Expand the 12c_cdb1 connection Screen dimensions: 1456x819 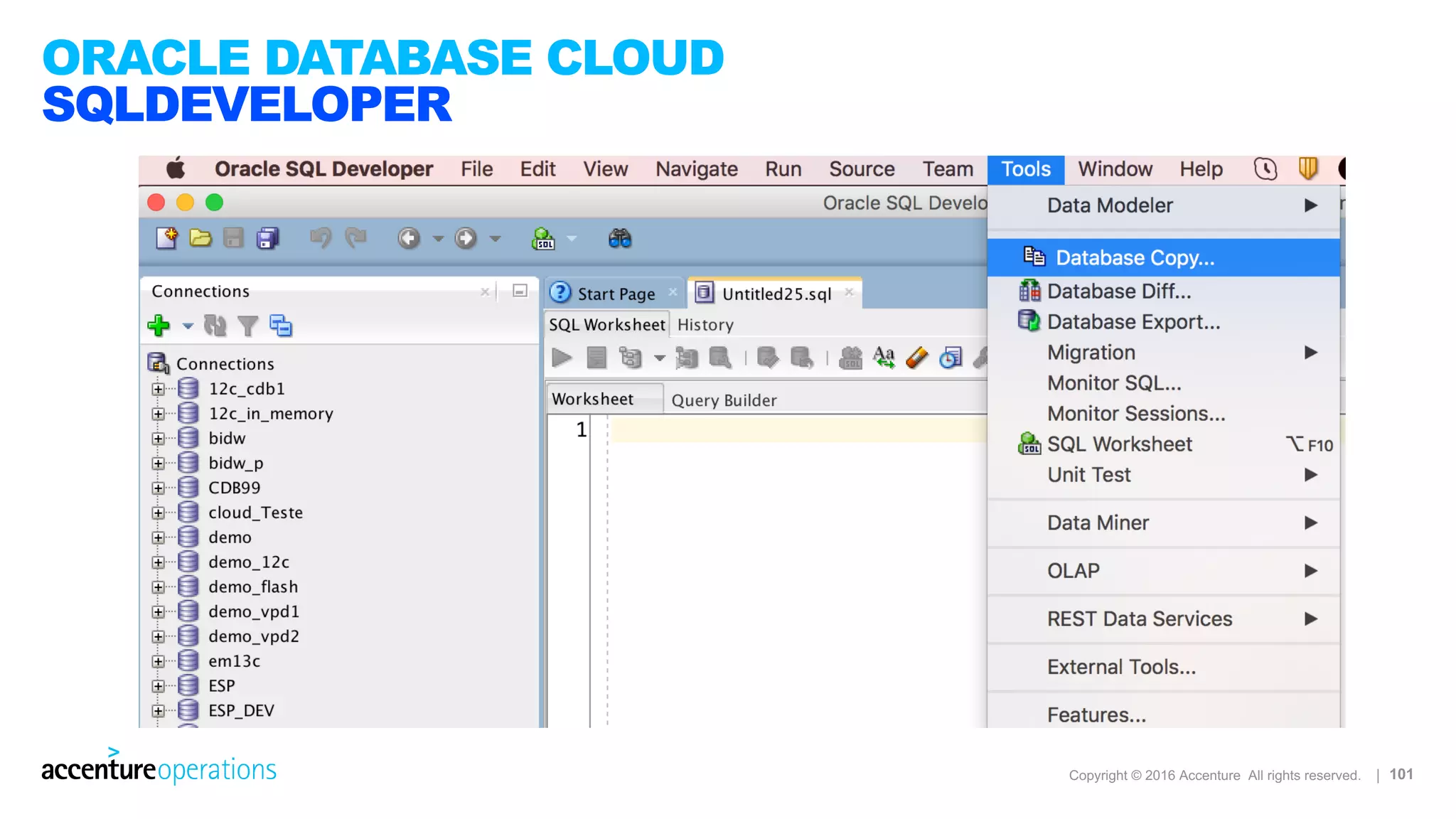point(158,389)
